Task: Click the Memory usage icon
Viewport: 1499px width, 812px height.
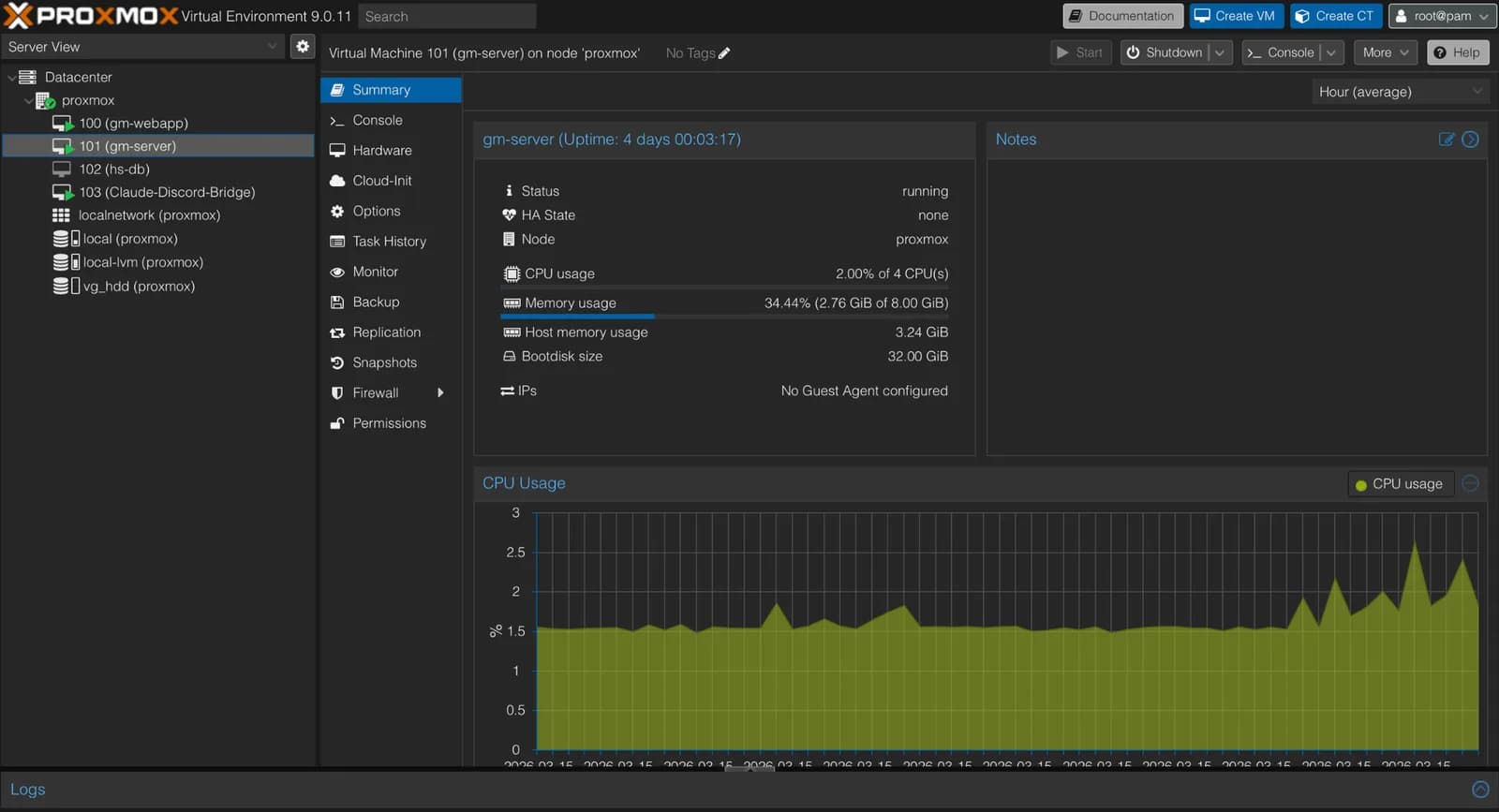Action: 512,303
